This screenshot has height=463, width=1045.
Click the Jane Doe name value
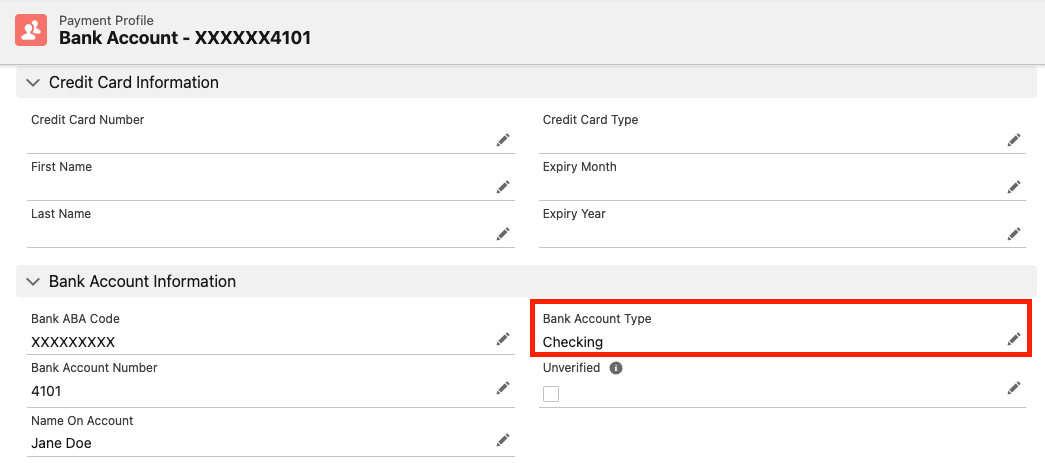tap(61, 443)
